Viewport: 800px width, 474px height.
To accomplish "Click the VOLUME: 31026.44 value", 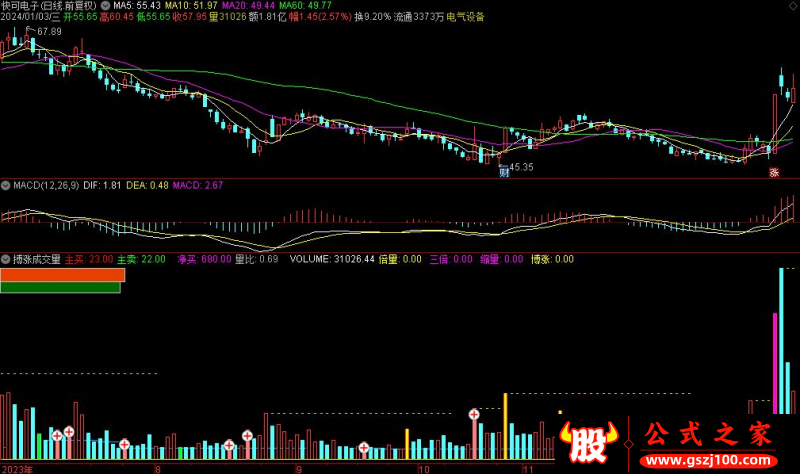I will pos(332,259).
